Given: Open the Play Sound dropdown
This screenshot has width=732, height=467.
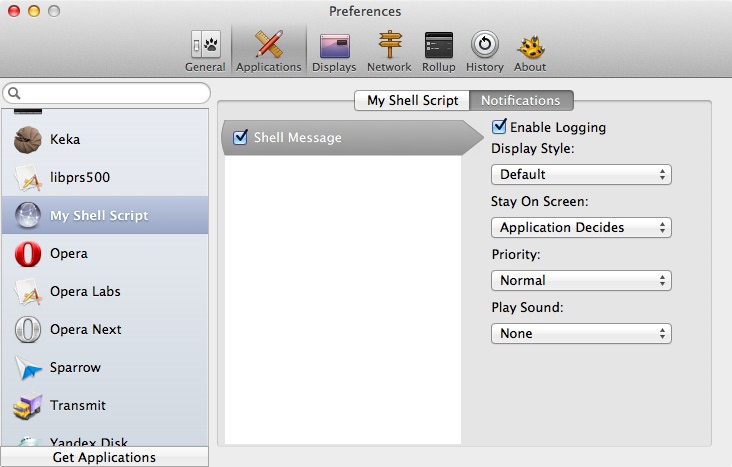Looking at the screenshot, I should pos(581,333).
